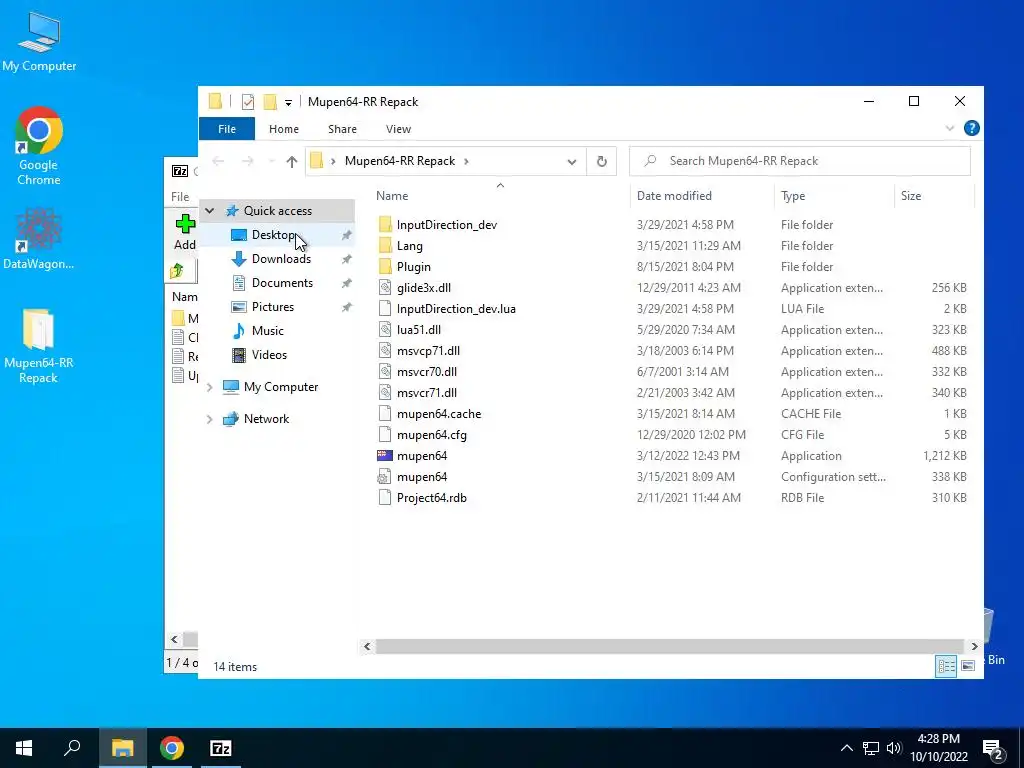This screenshot has height=768, width=1024.
Task: Select Network in navigation pane
Action: click(x=266, y=419)
